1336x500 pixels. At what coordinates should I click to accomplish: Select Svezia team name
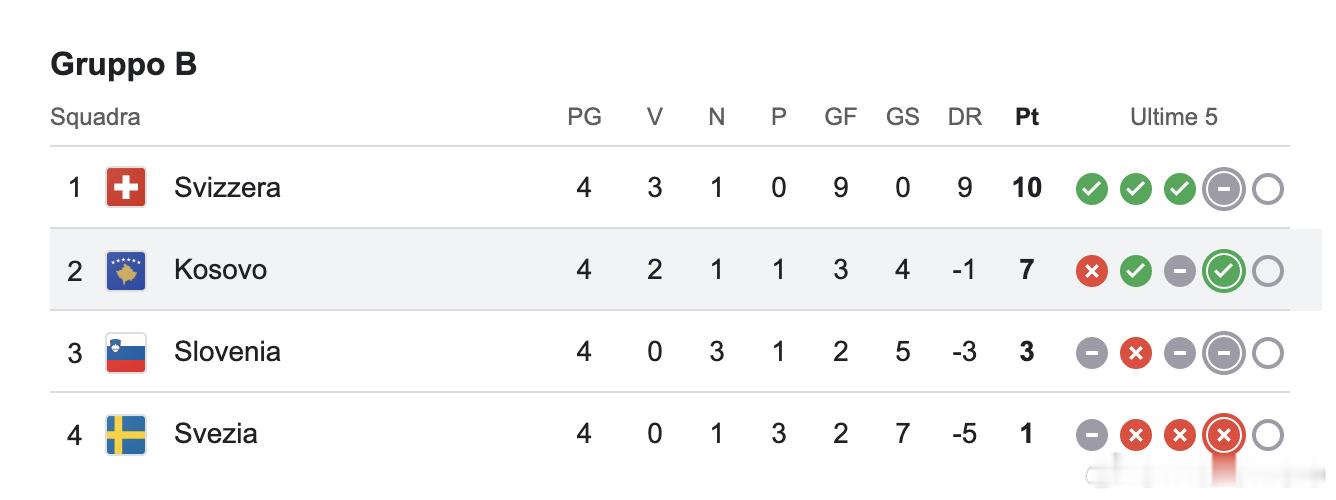(x=215, y=434)
